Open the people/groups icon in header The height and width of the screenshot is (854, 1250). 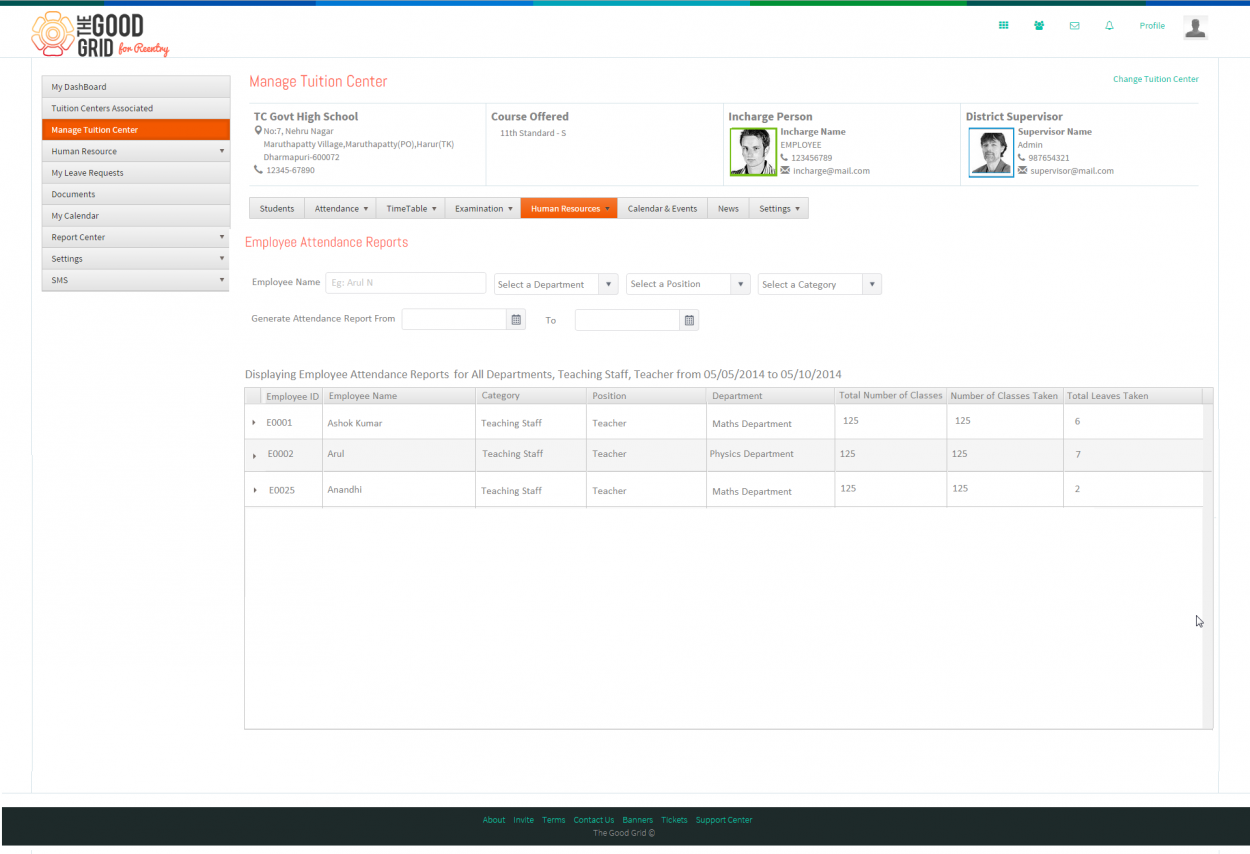[1039, 26]
